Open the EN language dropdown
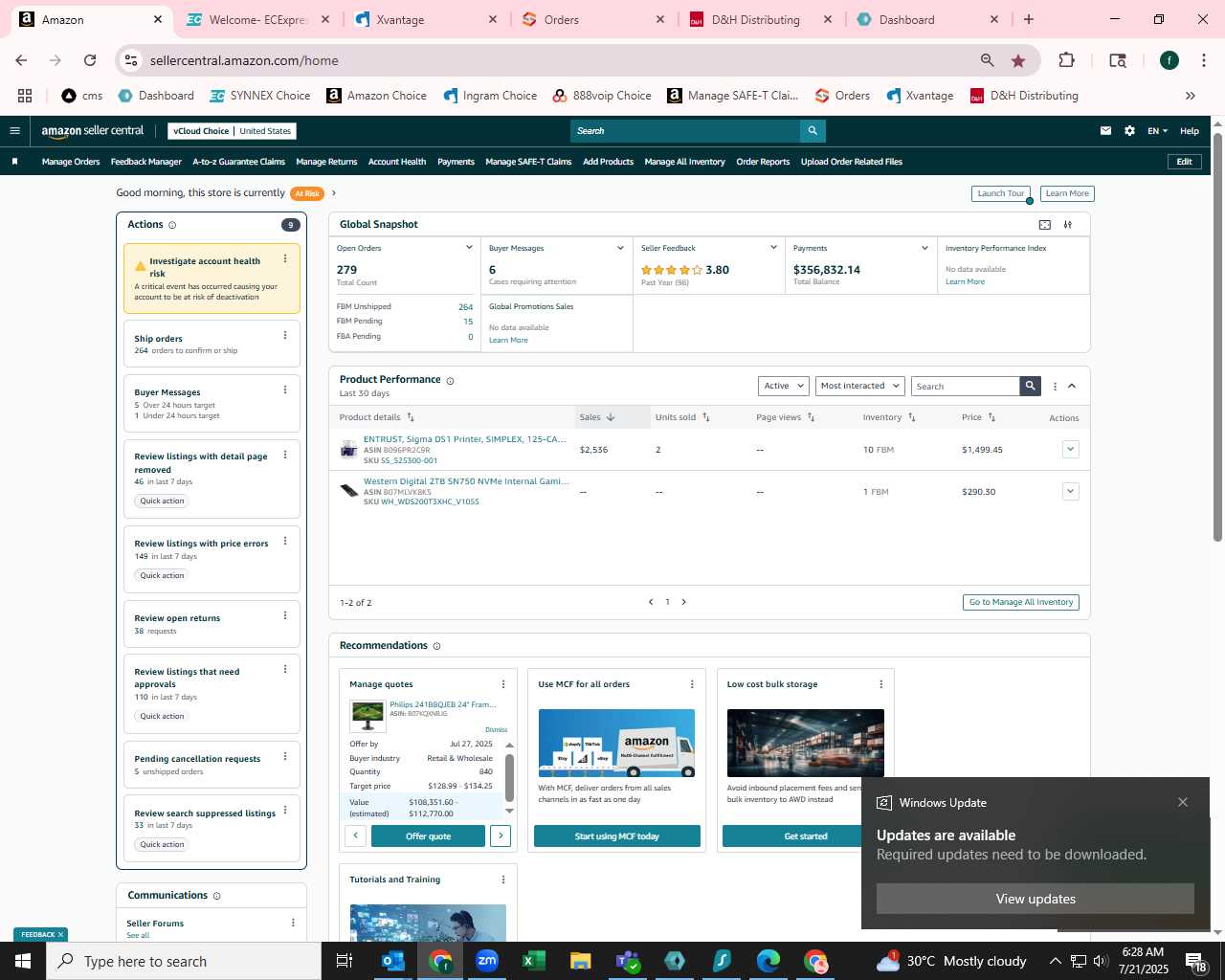Viewport: 1225px width, 980px height. click(x=1158, y=131)
